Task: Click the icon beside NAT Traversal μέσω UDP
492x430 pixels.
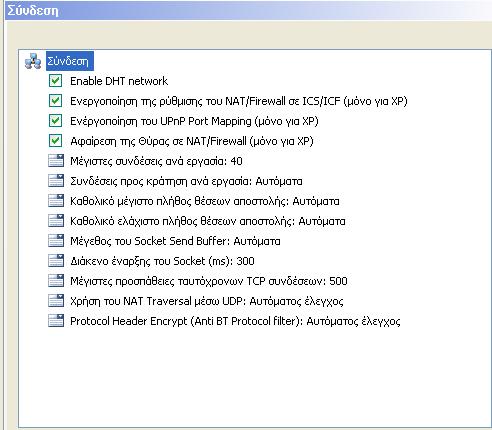Action: 56,301
